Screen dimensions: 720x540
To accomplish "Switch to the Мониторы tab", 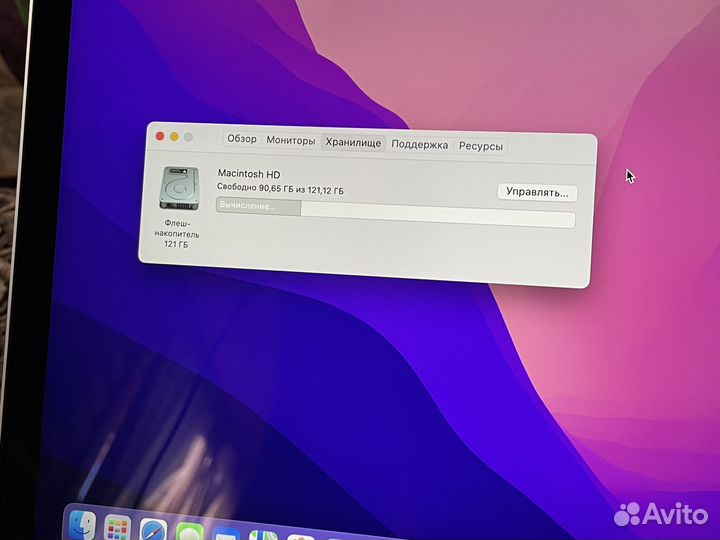I will click(x=291, y=141).
